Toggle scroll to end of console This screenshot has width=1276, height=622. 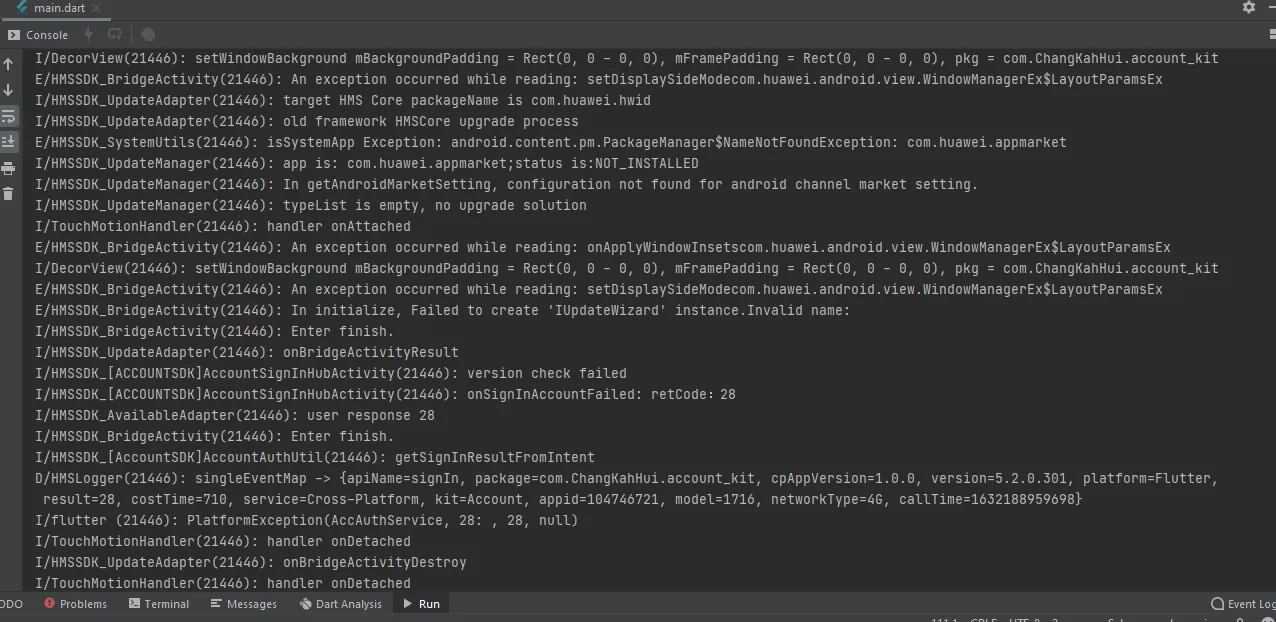(8, 142)
